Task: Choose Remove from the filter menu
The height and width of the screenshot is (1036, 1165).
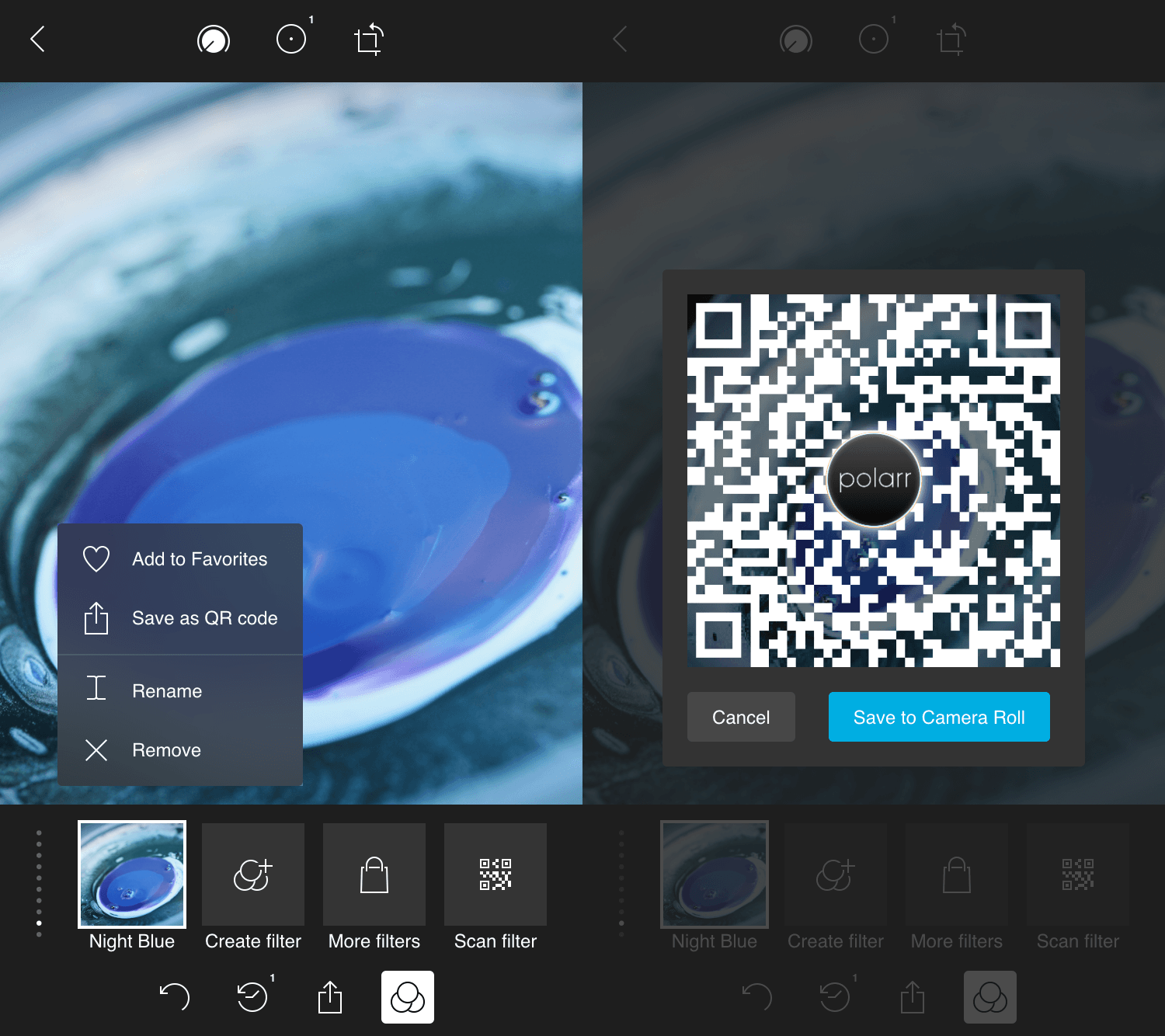Action: pos(180,750)
